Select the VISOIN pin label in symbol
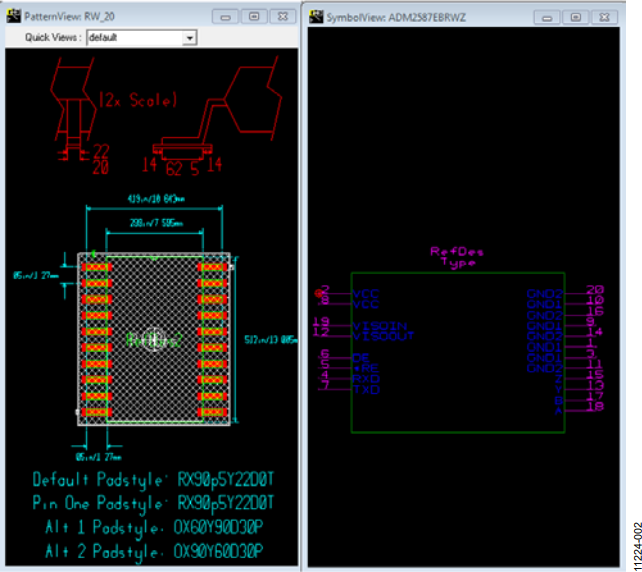The width and height of the screenshot is (642, 572). [x=380, y=326]
